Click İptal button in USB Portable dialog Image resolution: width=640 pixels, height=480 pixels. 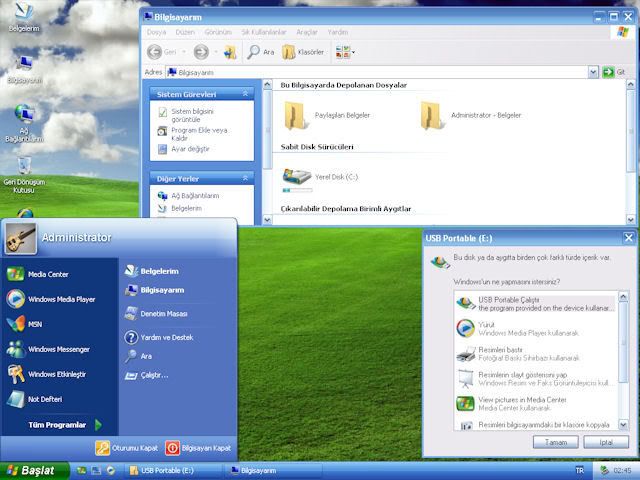point(606,442)
